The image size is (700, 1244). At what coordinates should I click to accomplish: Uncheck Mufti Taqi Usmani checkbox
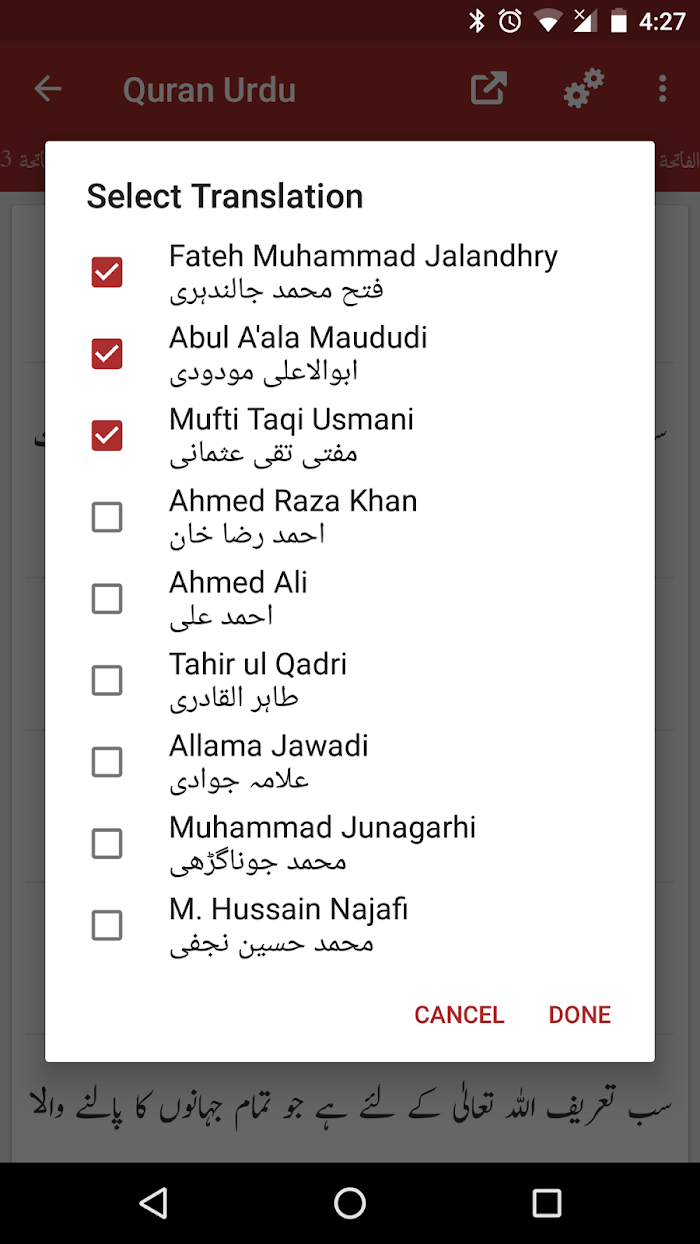click(107, 436)
